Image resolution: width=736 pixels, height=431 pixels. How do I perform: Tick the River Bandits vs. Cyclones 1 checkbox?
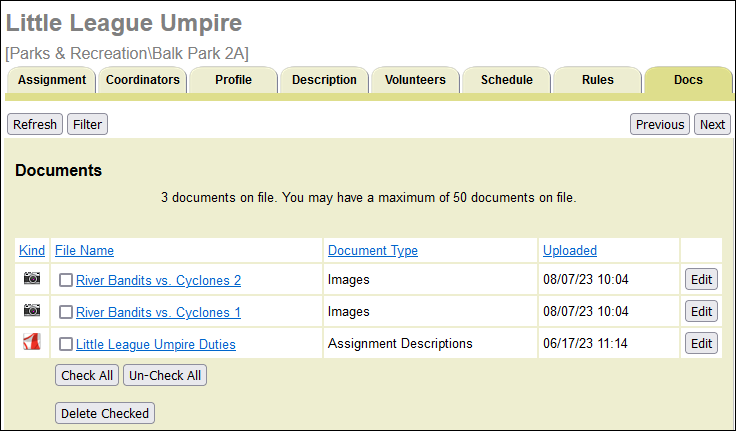(x=66, y=313)
